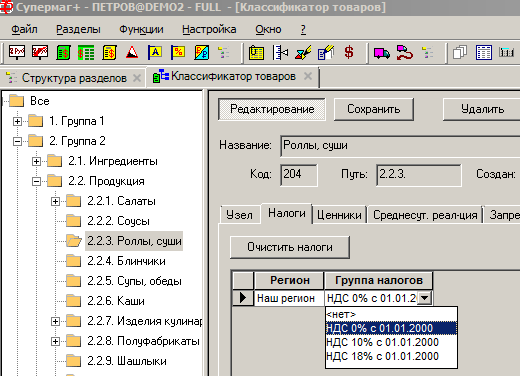The width and height of the screenshot is (520, 376).
Task: Click the magenta delivery truck icon
Action: coord(382,53)
